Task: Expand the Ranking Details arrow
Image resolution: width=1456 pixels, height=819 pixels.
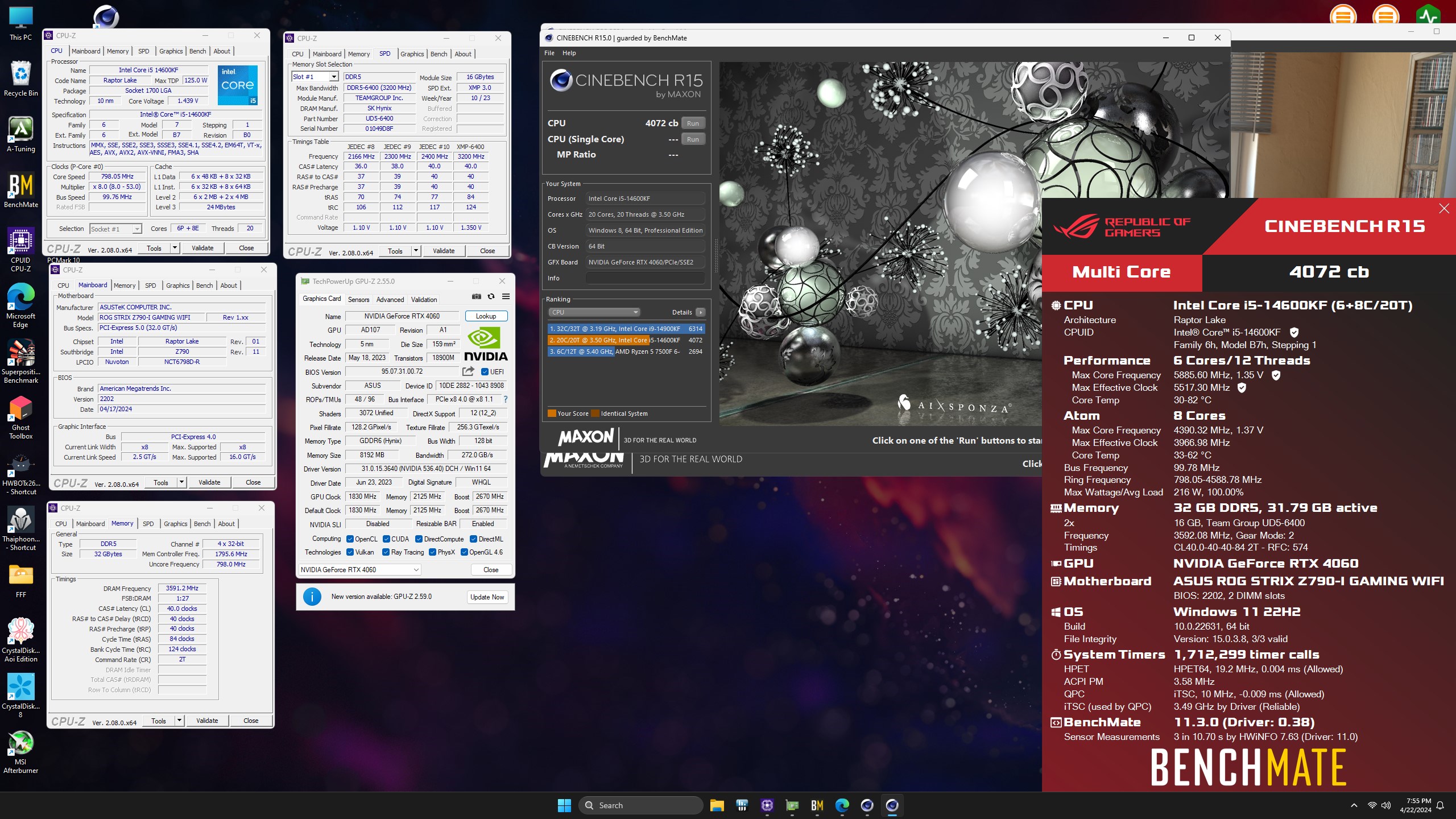Action: pyautogui.click(x=701, y=312)
